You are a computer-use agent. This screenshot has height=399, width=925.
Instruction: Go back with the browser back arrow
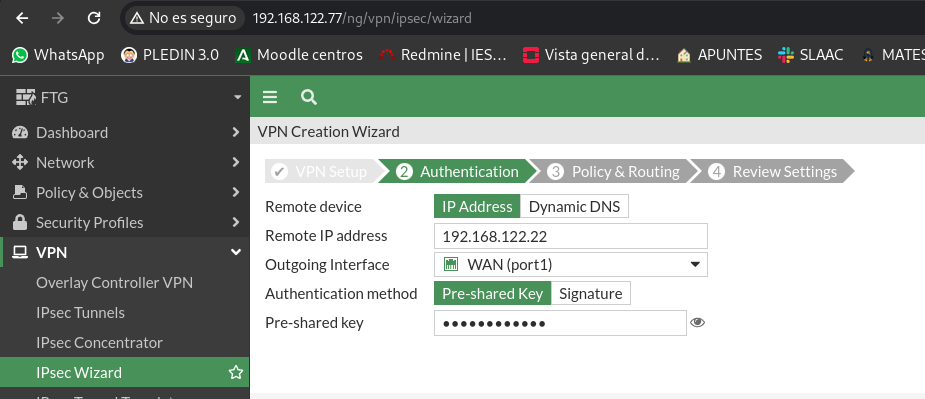click(22, 18)
